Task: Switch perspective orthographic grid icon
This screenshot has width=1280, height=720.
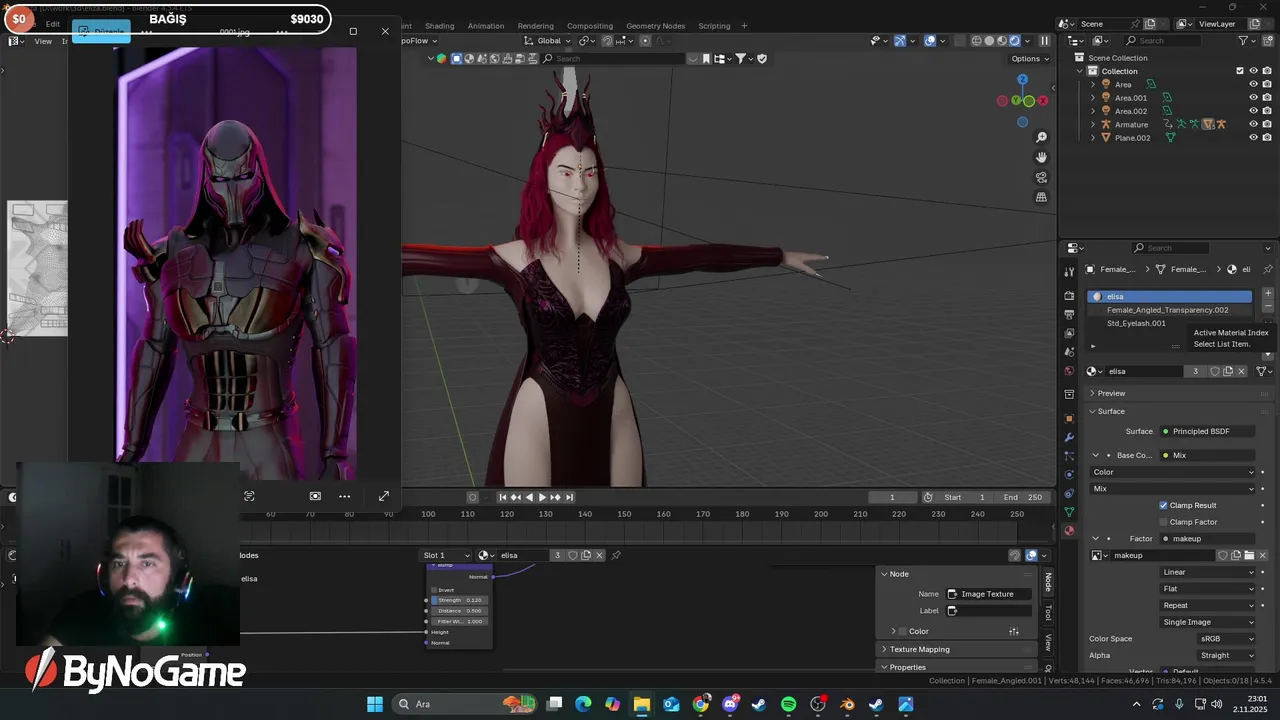Action: [1041, 197]
